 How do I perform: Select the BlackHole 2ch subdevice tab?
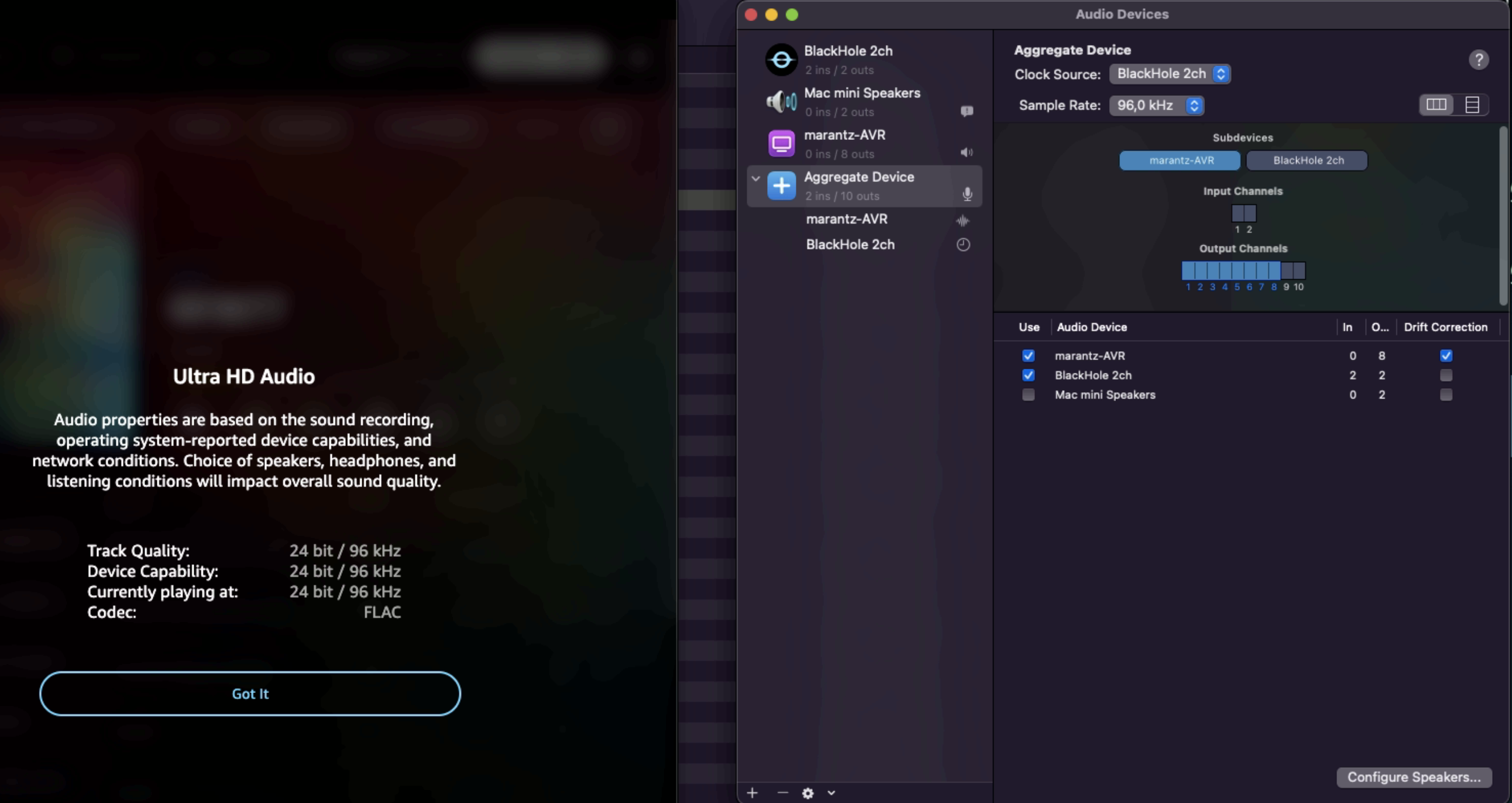(x=1307, y=160)
